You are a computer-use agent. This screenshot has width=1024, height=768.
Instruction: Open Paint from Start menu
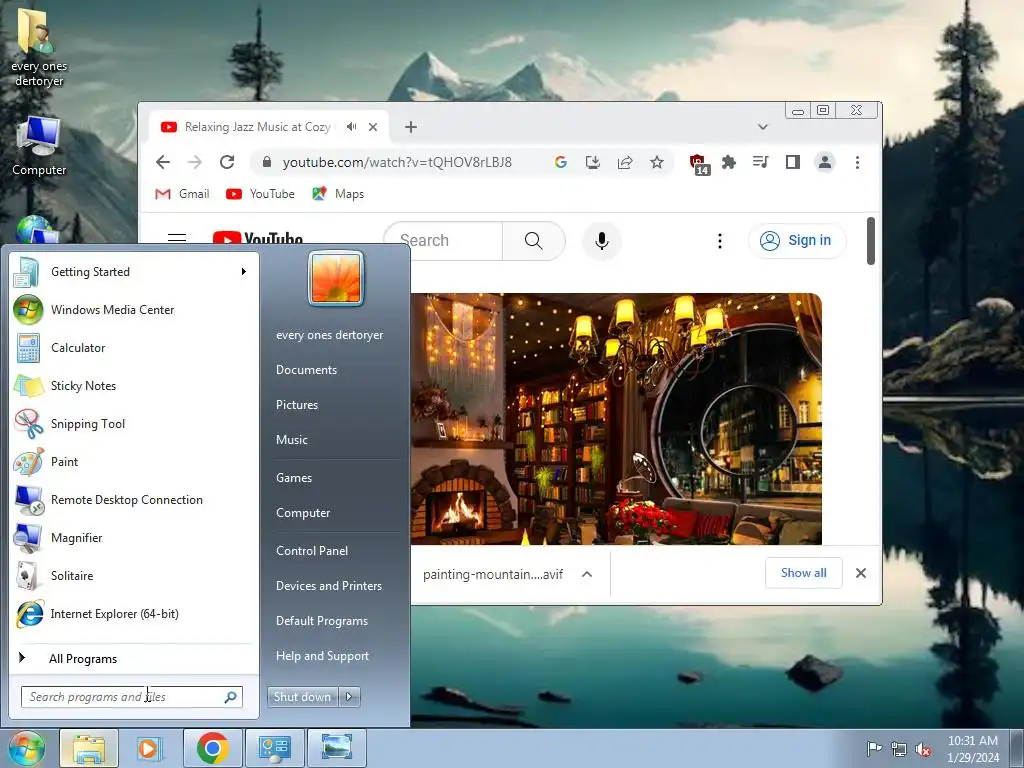click(x=134, y=461)
